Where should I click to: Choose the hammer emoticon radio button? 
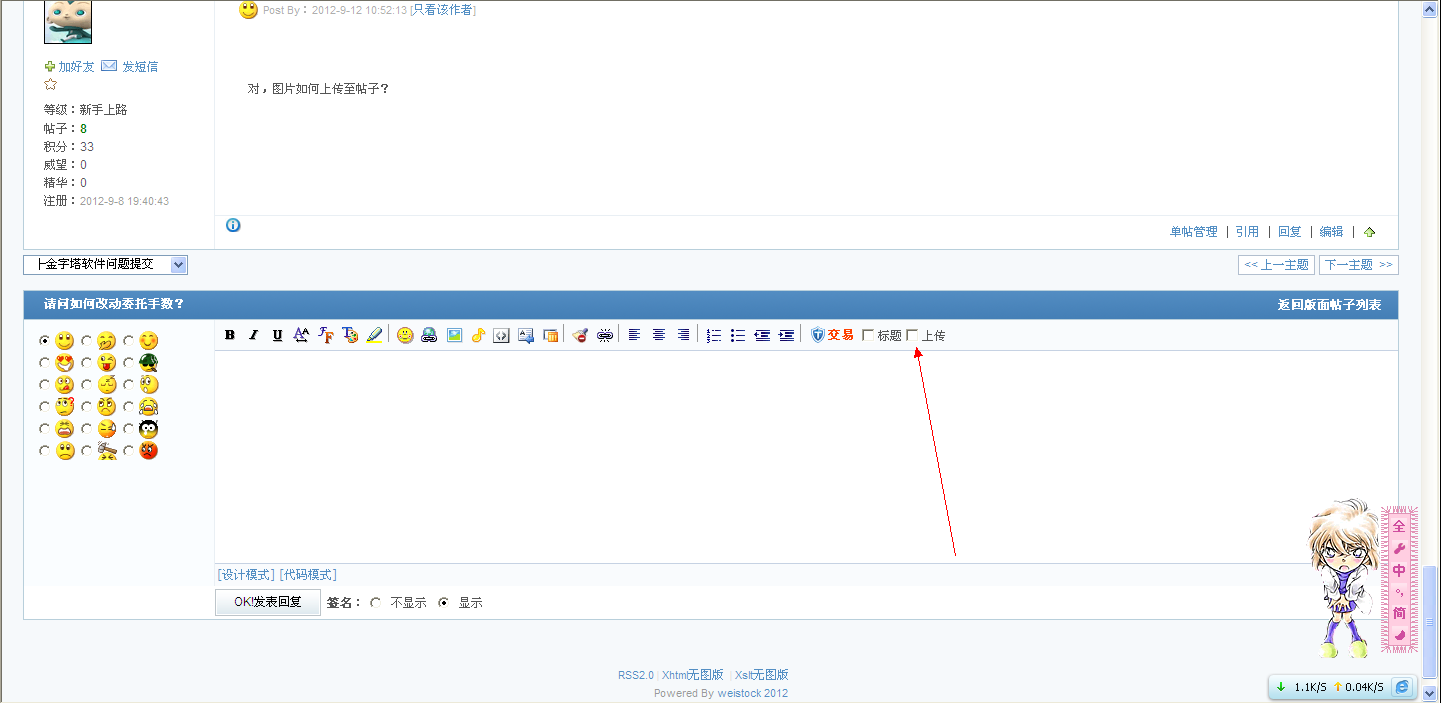tap(87, 451)
